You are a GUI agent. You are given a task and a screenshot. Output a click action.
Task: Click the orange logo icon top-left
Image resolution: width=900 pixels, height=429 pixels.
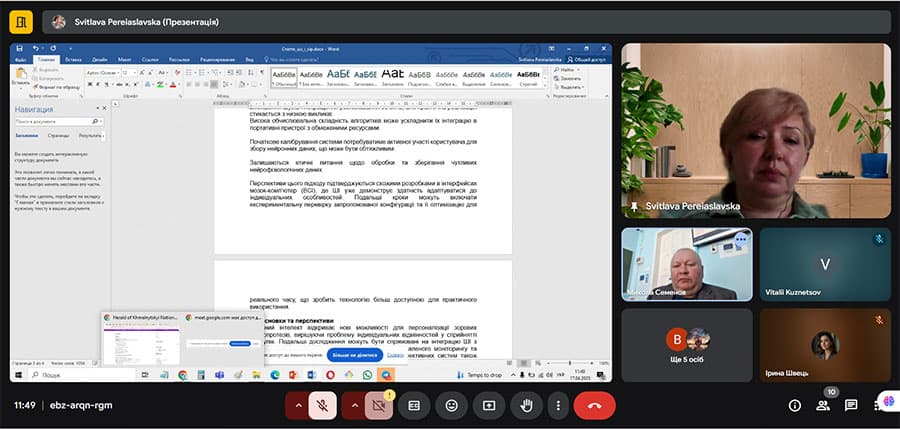(20, 21)
